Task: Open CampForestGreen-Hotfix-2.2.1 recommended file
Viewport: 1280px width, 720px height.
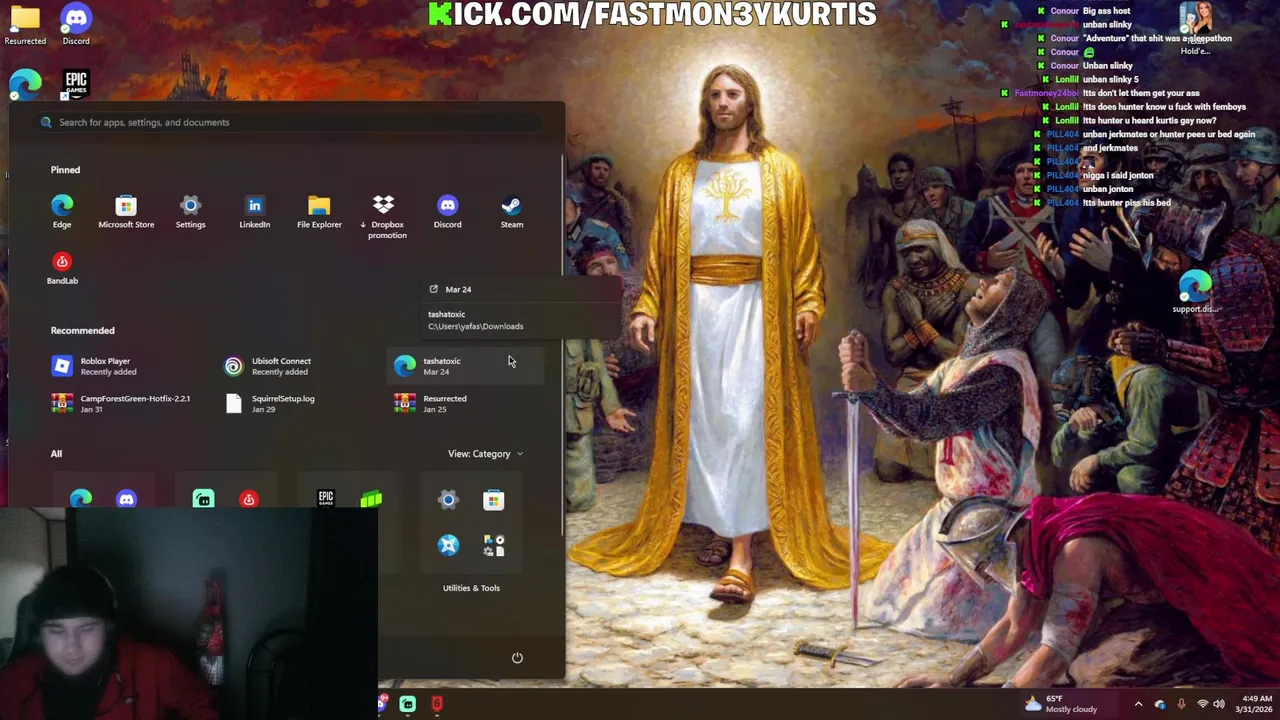Action: pyautogui.click(x=121, y=403)
